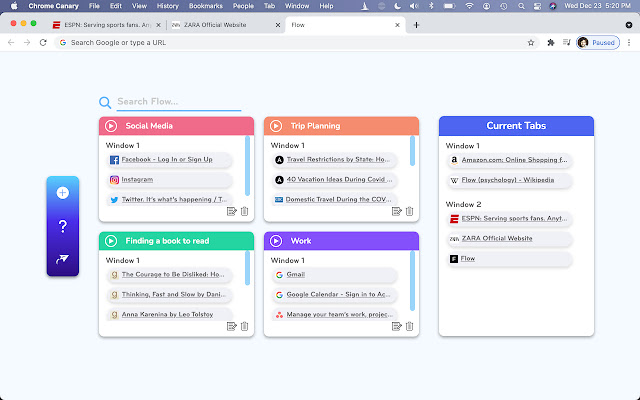
Task: Open Domestic Travel During the COVID link
Action: click(338, 199)
